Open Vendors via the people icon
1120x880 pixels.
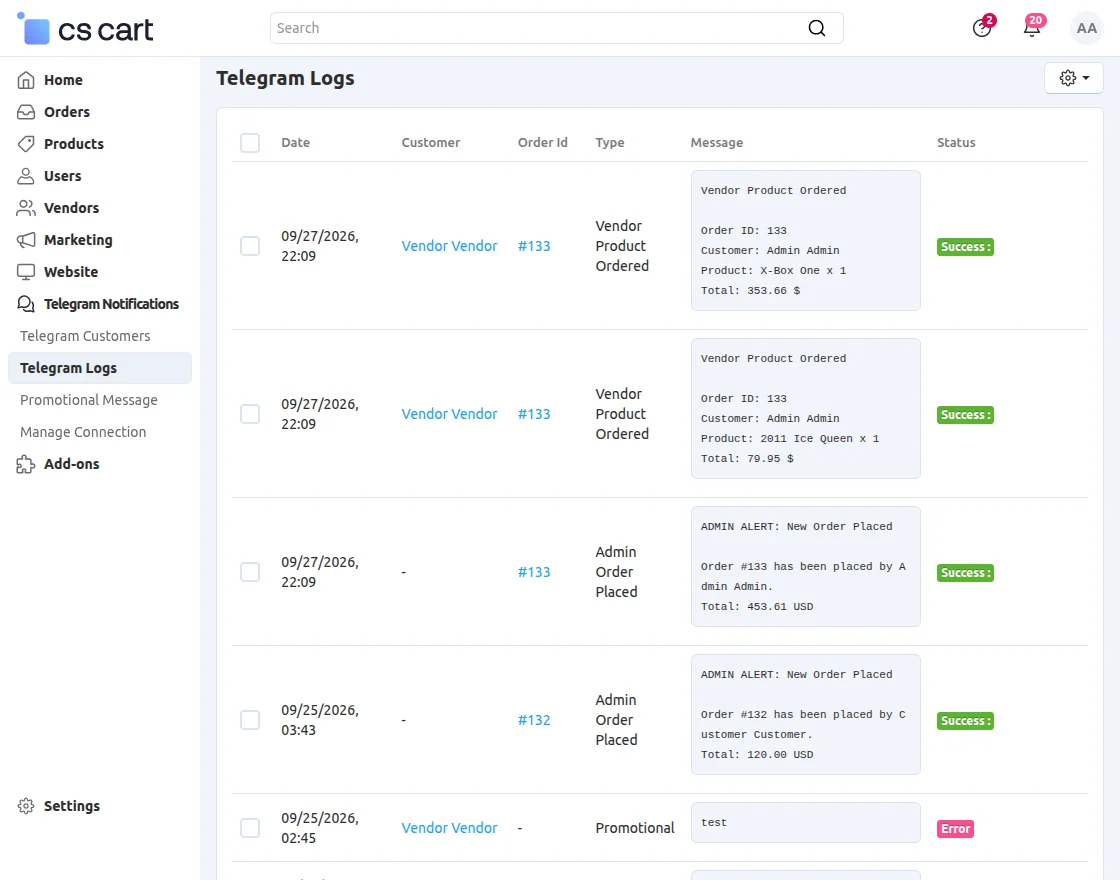tap(26, 208)
